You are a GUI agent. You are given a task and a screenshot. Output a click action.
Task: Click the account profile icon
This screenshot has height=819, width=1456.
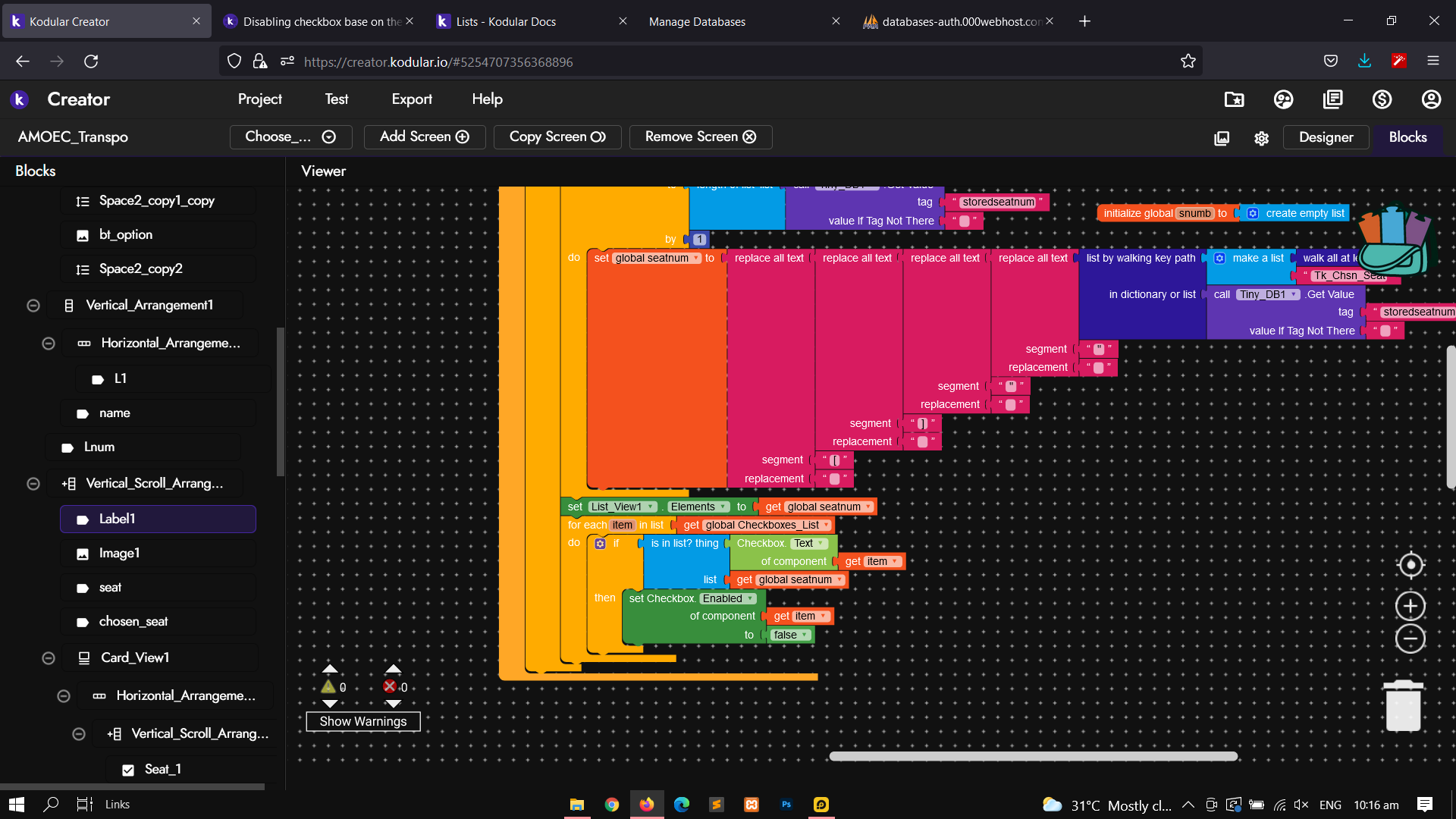[1431, 99]
